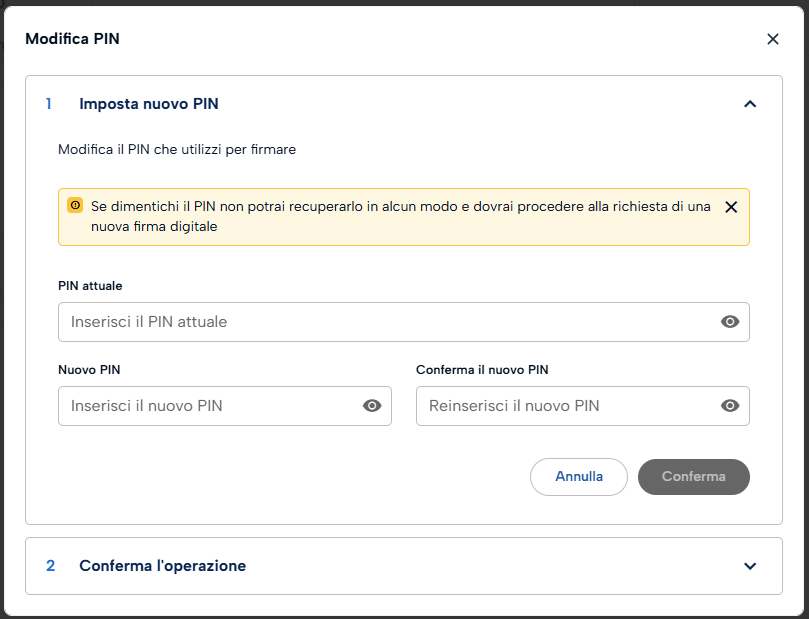Select the step 2 number indicator
The image size is (809, 619).
coord(50,566)
